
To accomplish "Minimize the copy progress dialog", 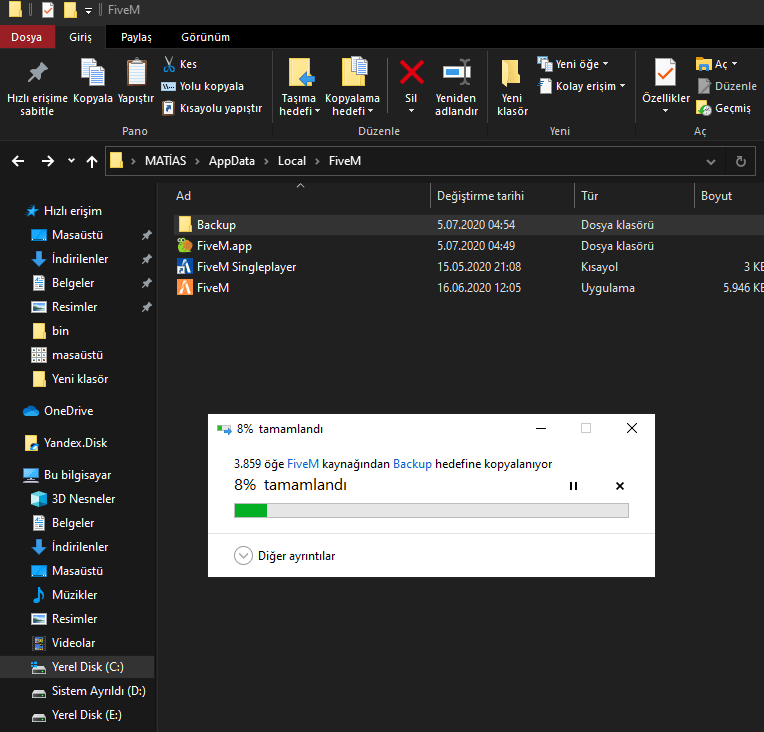I will click(541, 428).
